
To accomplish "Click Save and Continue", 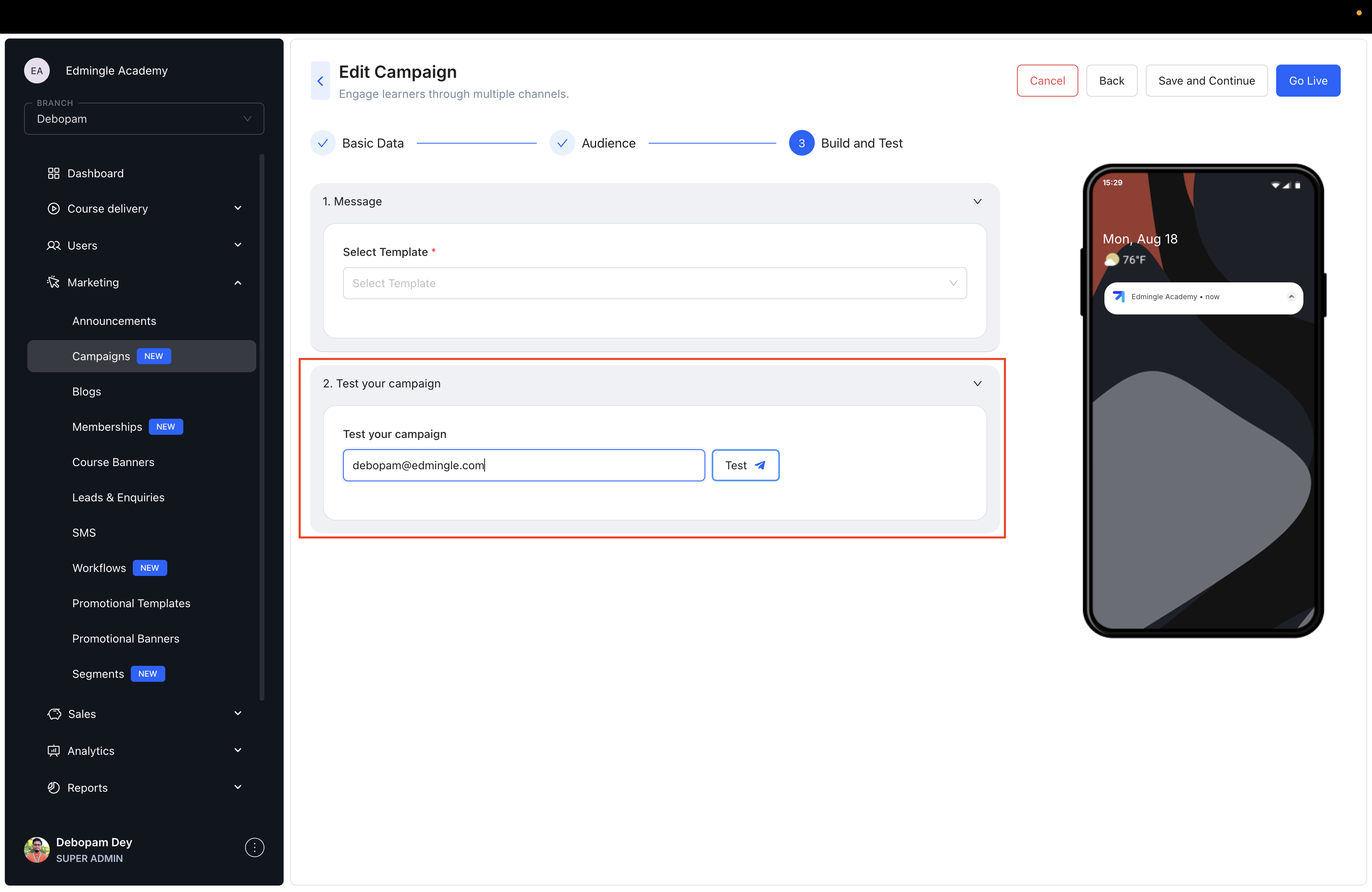I will click(1207, 81).
